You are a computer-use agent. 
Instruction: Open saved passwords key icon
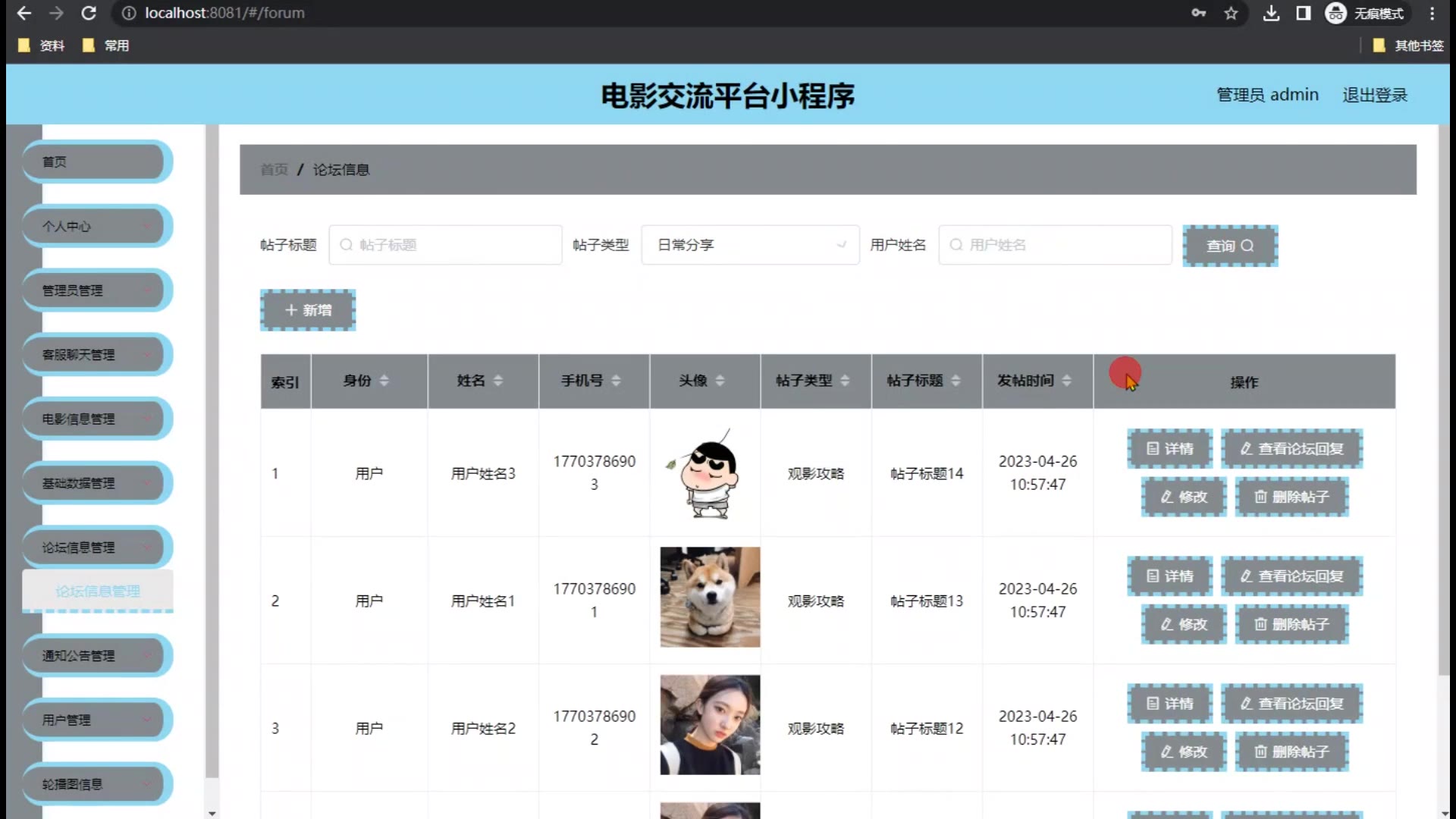pos(1198,13)
